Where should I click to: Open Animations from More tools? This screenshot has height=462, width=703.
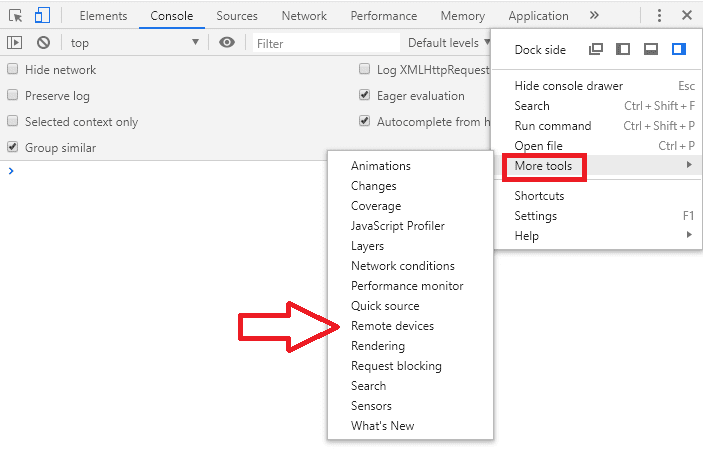(x=410, y=166)
